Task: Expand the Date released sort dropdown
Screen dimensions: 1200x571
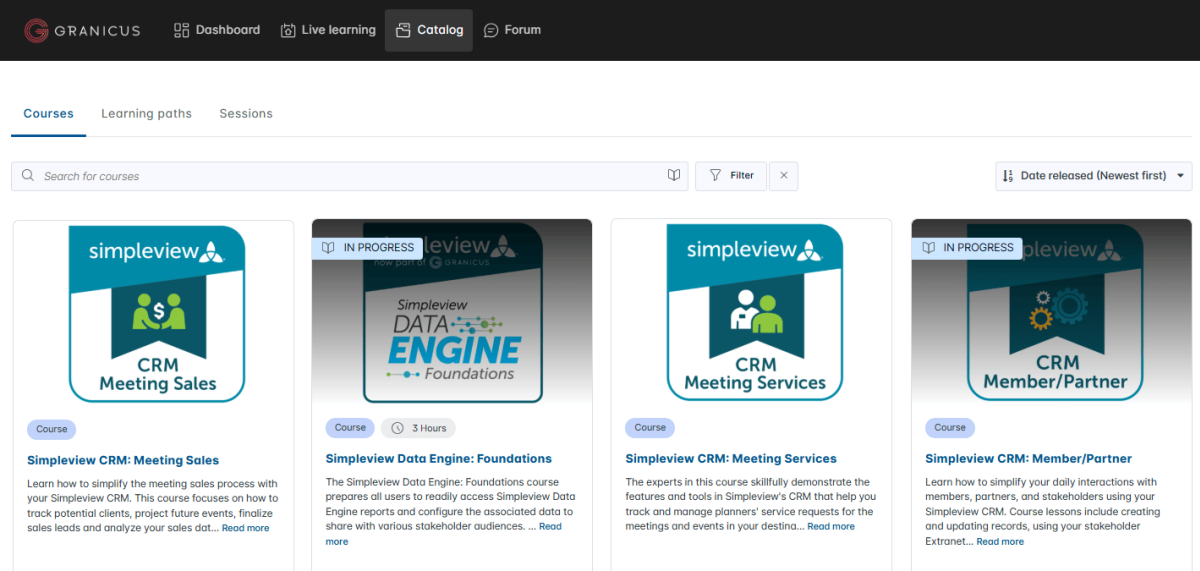Action: pos(1094,176)
